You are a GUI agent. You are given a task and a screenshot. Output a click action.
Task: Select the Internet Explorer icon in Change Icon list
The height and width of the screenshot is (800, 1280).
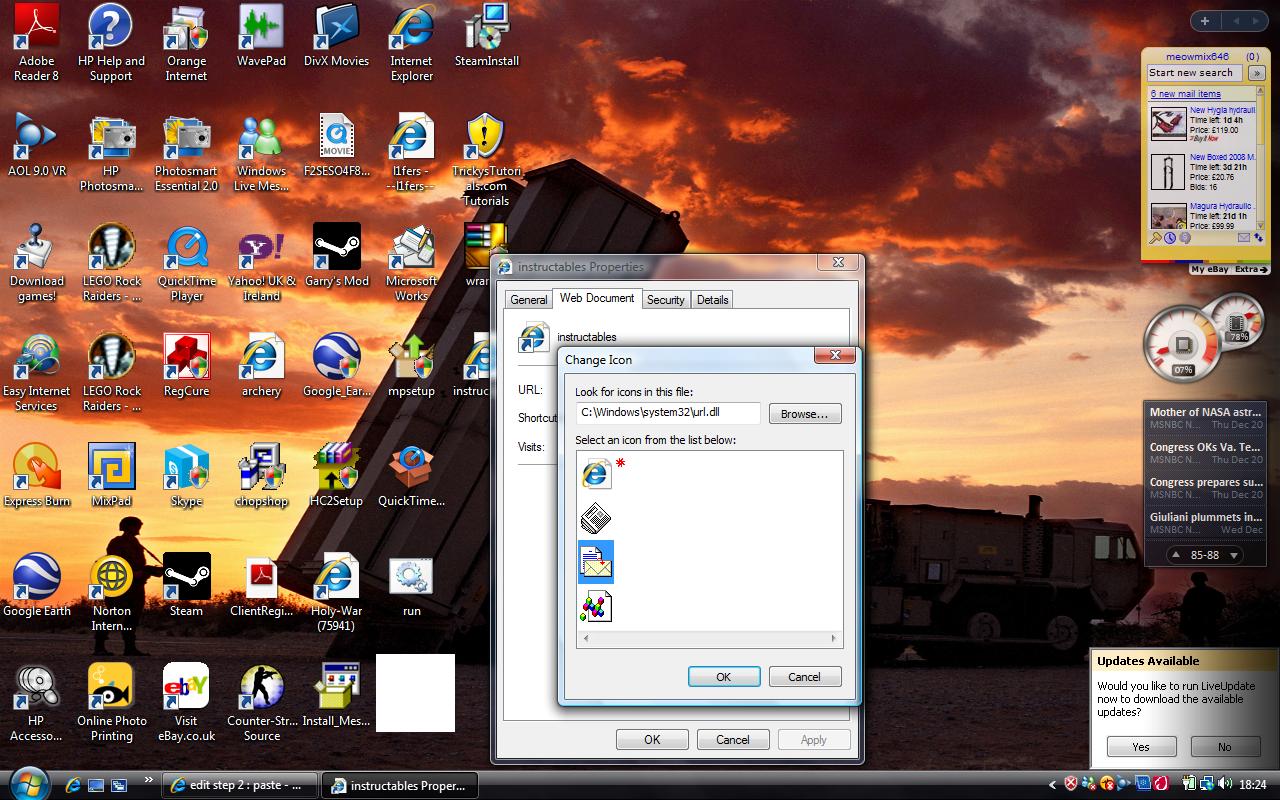click(596, 472)
